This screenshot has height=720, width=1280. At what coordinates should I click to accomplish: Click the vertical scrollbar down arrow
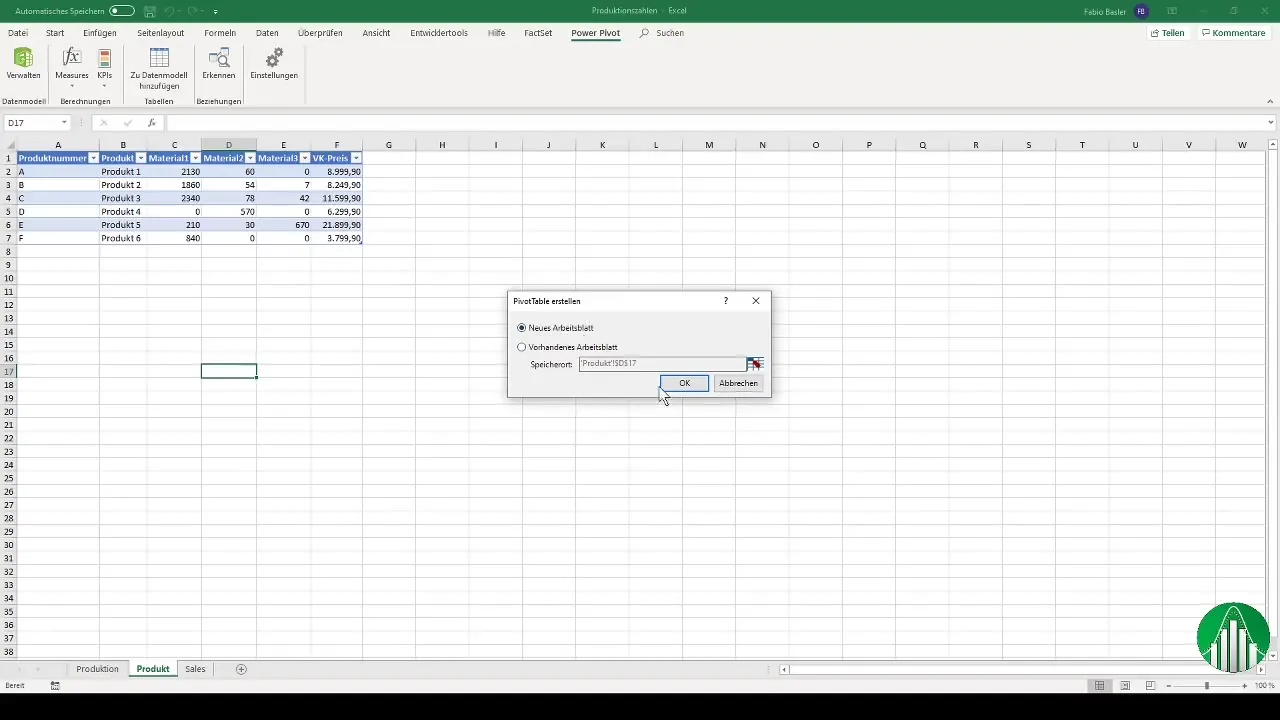tap(1271, 656)
